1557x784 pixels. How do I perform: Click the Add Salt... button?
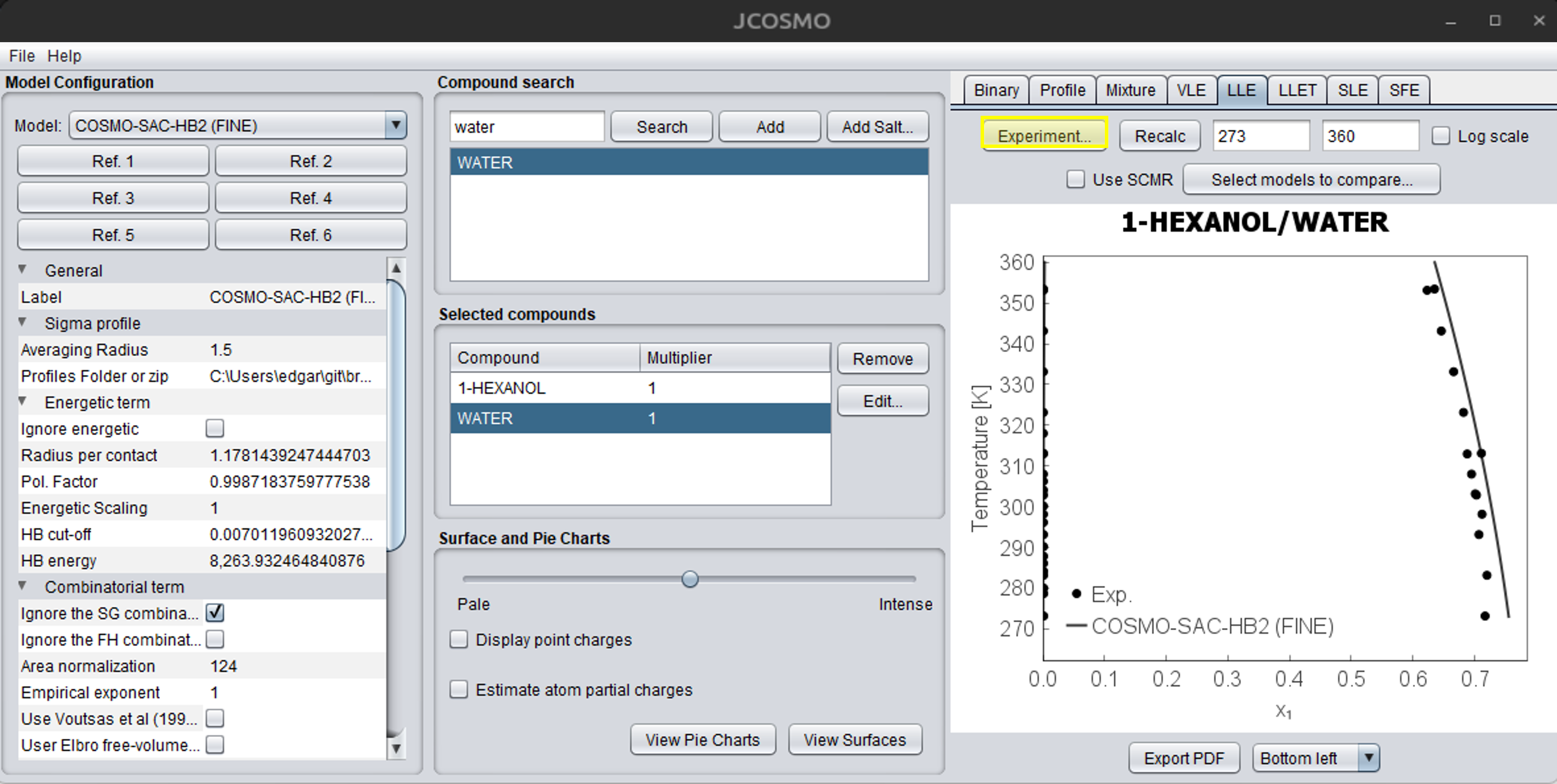(x=877, y=127)
